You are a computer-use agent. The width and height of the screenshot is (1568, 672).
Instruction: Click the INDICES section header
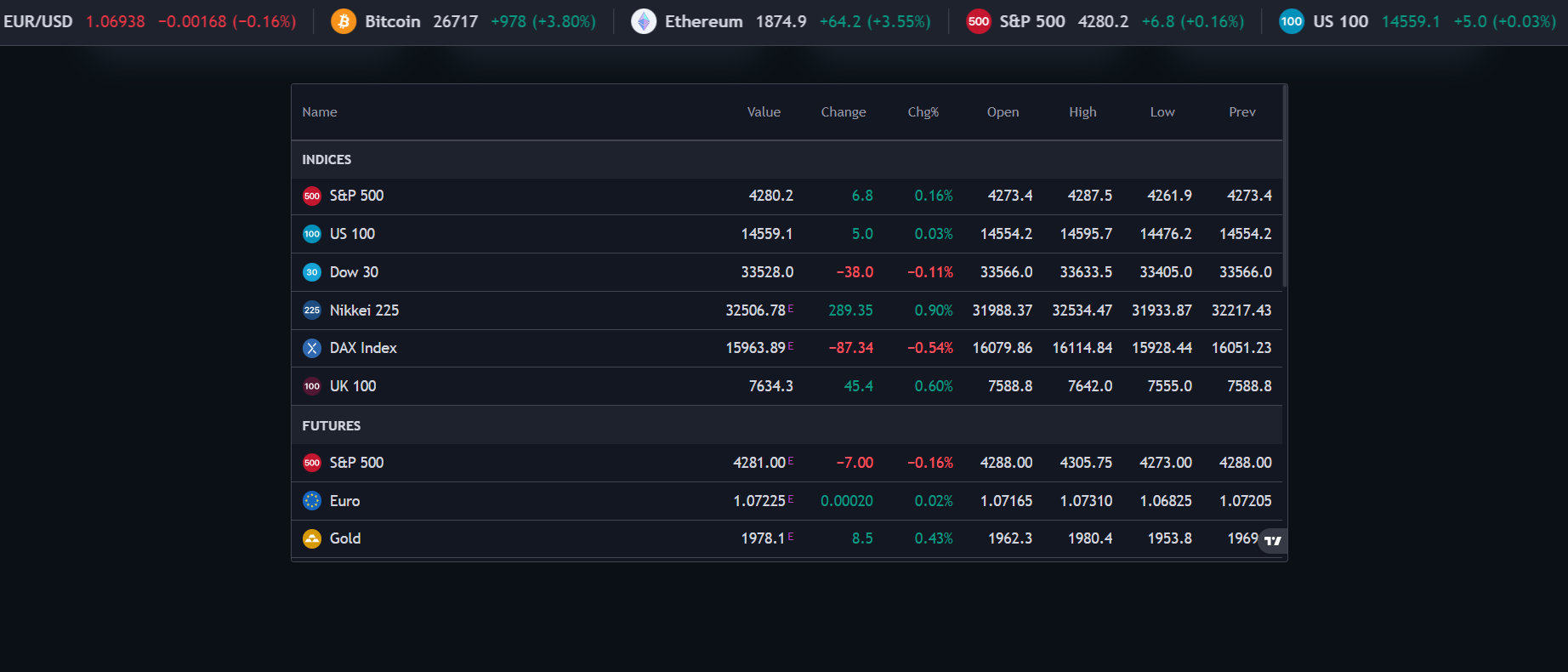327,160
